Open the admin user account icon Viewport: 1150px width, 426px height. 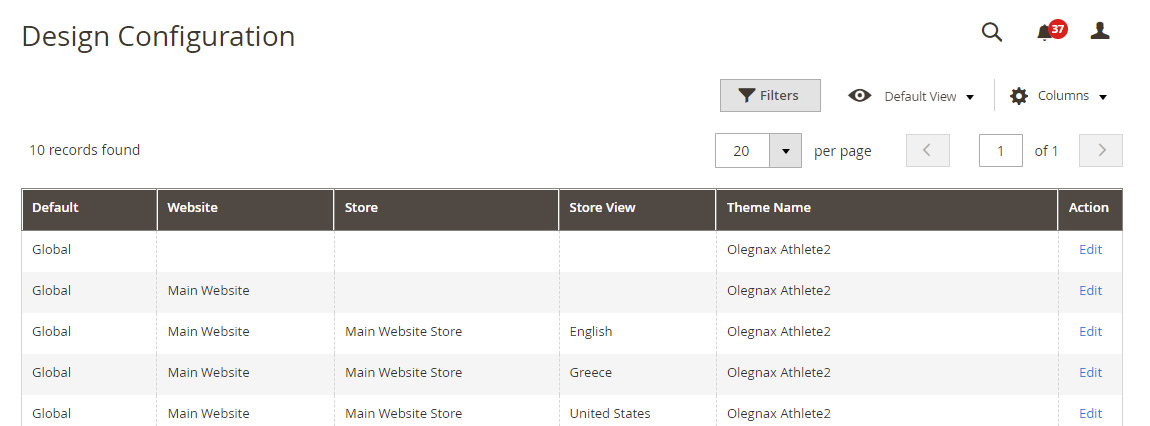(x=1099, y=31)
